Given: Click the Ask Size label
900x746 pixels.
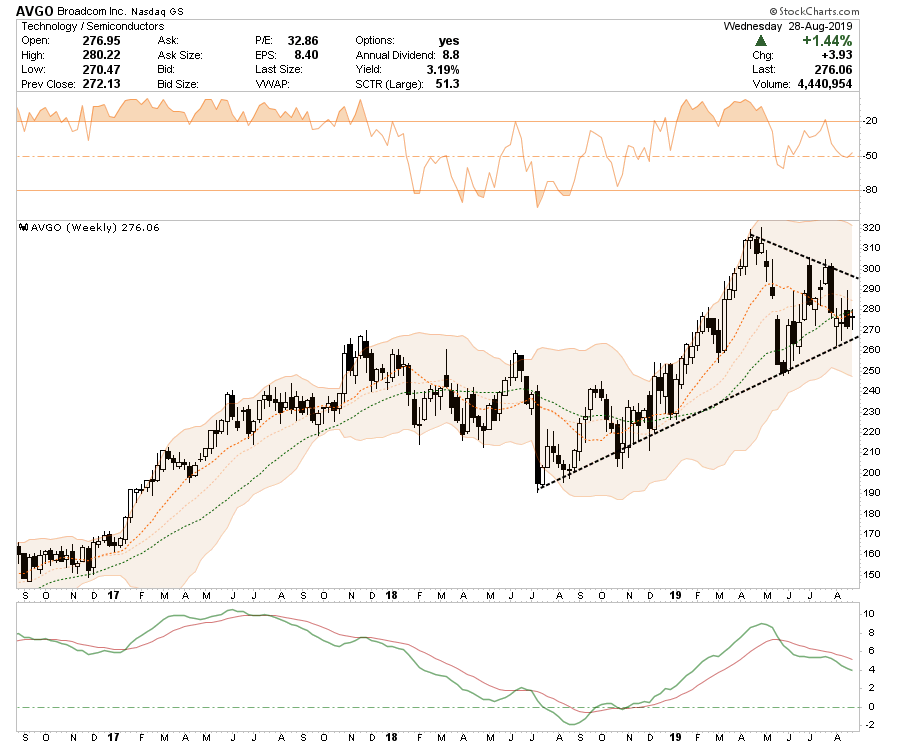Looking at the screenshot, I should tap(180, 55).
